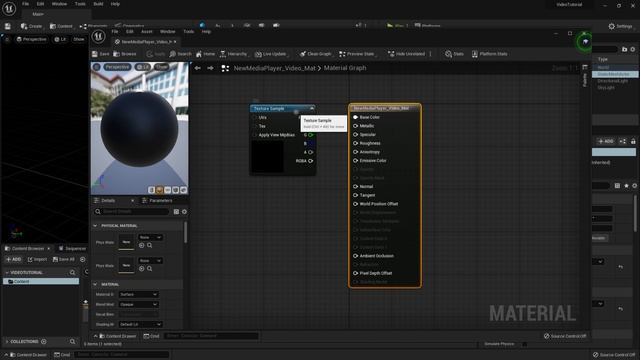Click Save All in main Content Browser
Viewport: 640px width, 360px height.
[64, 259]
